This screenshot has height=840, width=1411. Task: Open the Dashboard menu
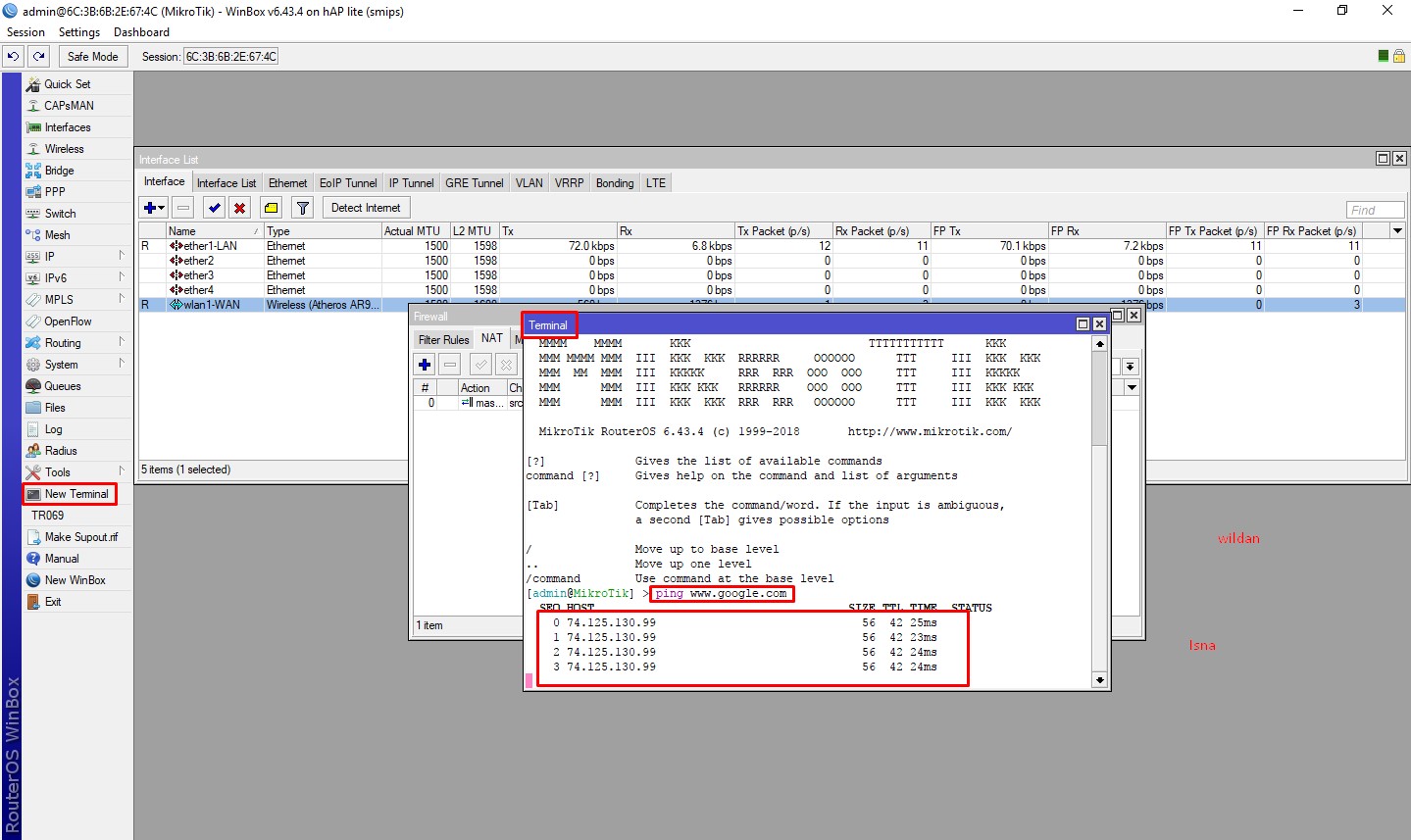141,32
